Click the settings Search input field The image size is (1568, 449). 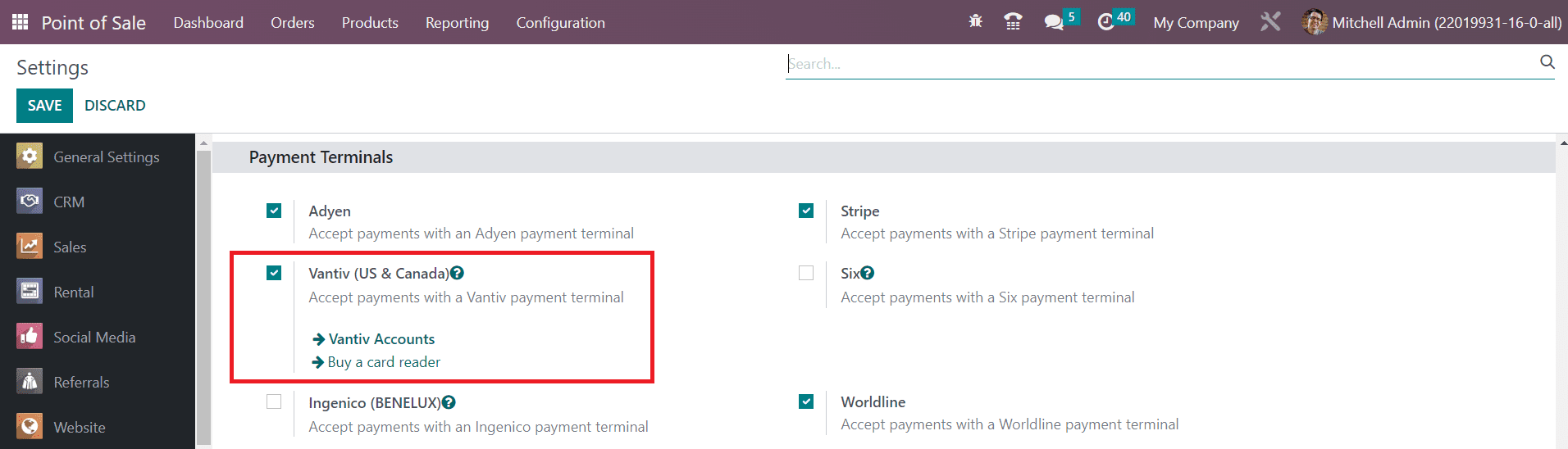coord(1162,63)
